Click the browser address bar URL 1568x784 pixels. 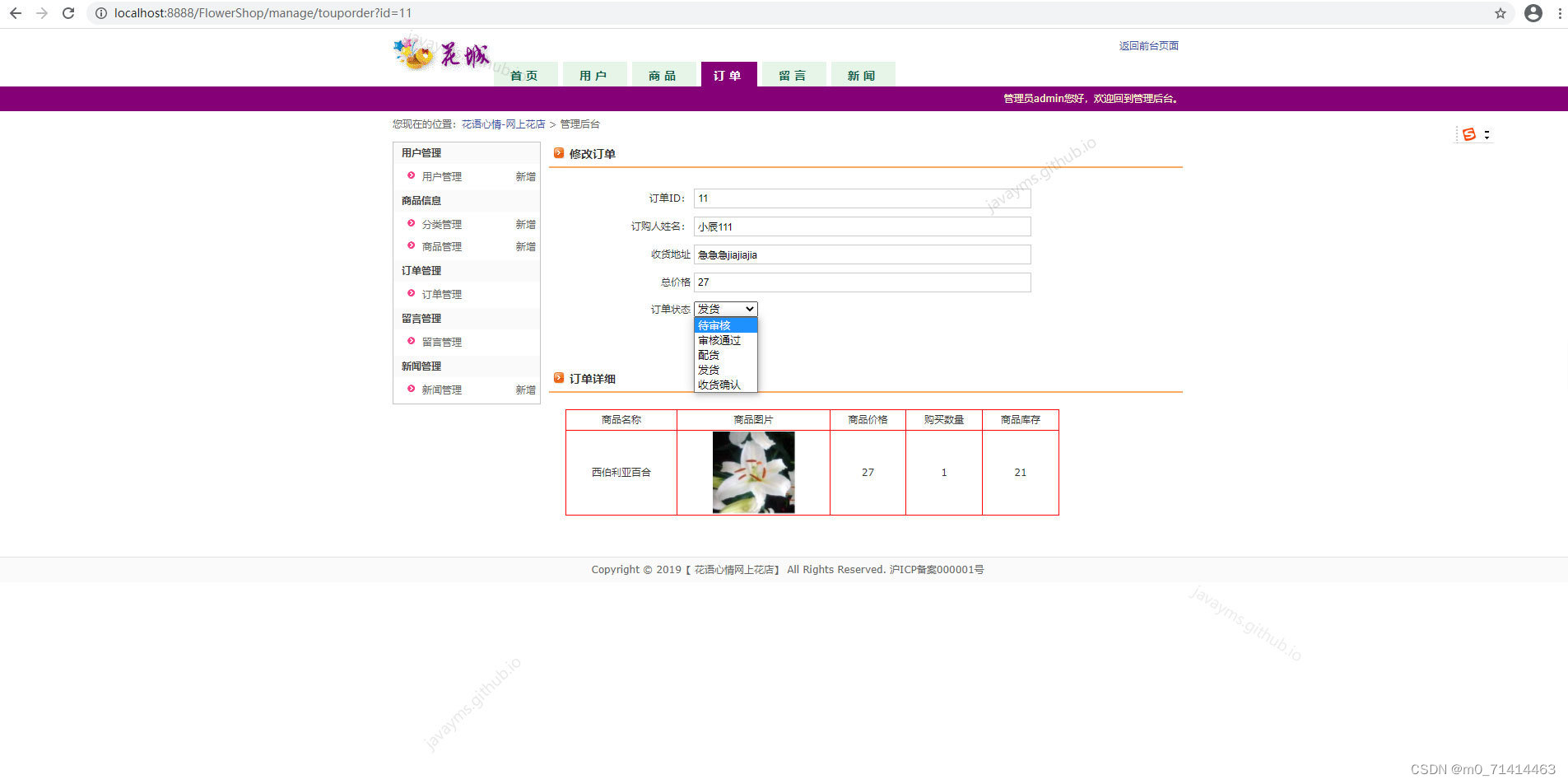pos(263,13)
